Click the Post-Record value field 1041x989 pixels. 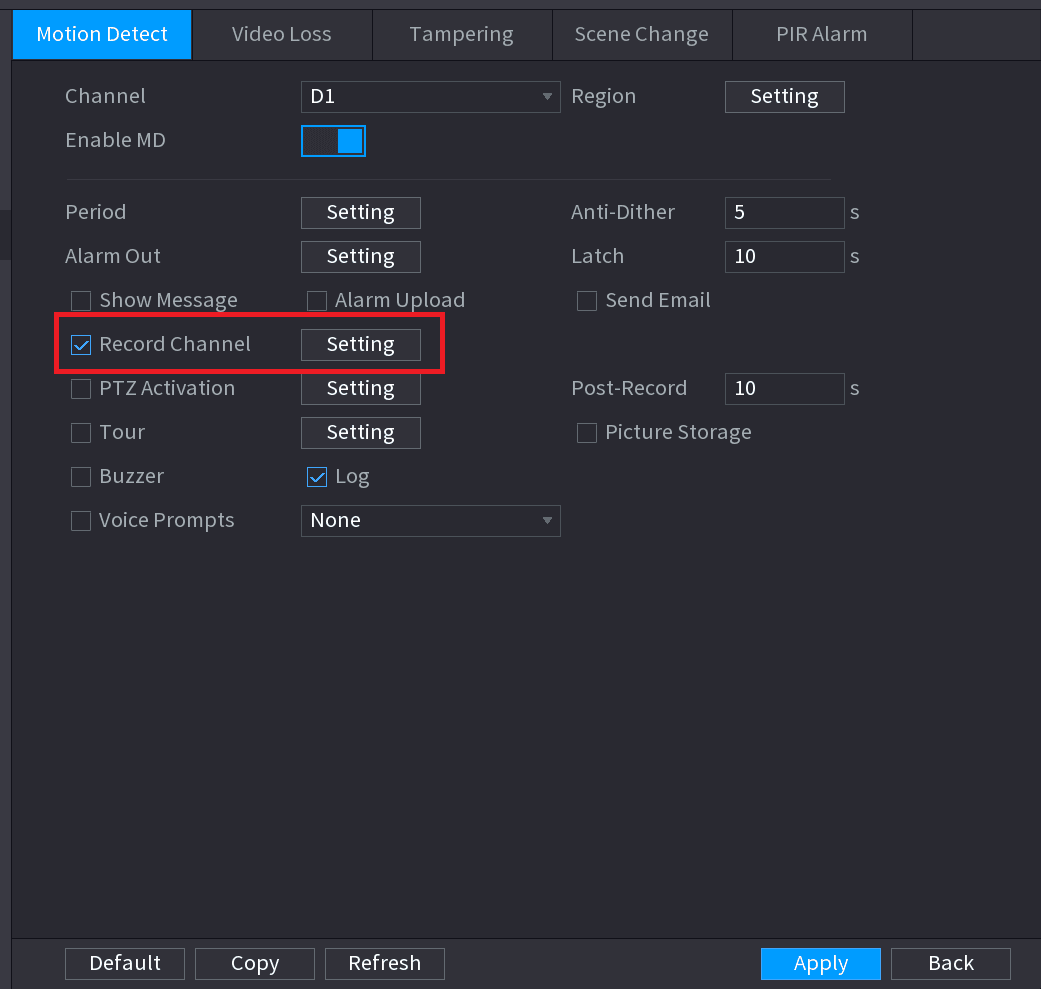785,388
